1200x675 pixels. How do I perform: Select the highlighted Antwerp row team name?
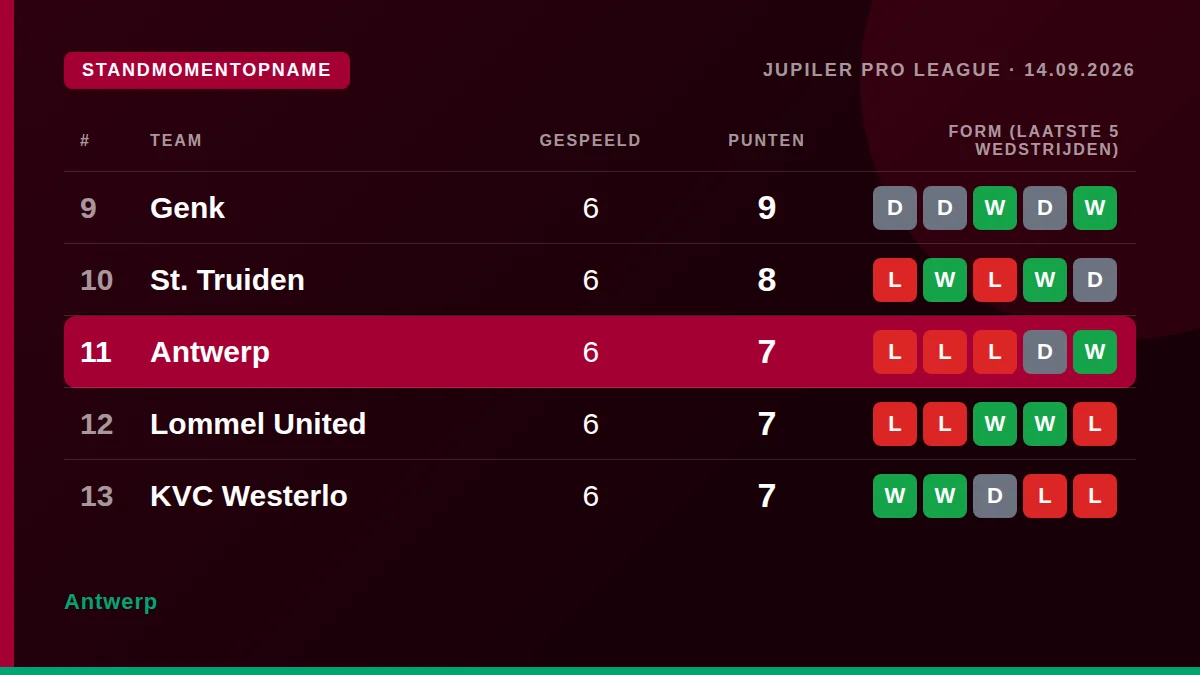pyautogui.click(x=210, y=352)
